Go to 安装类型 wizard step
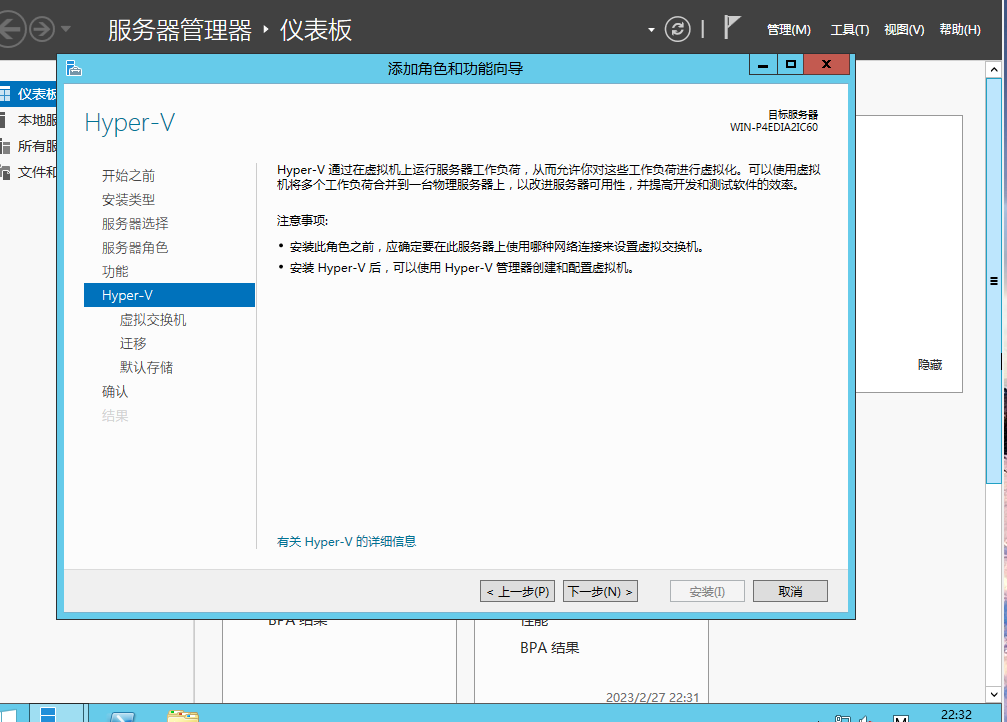 [x=128, y=200]
